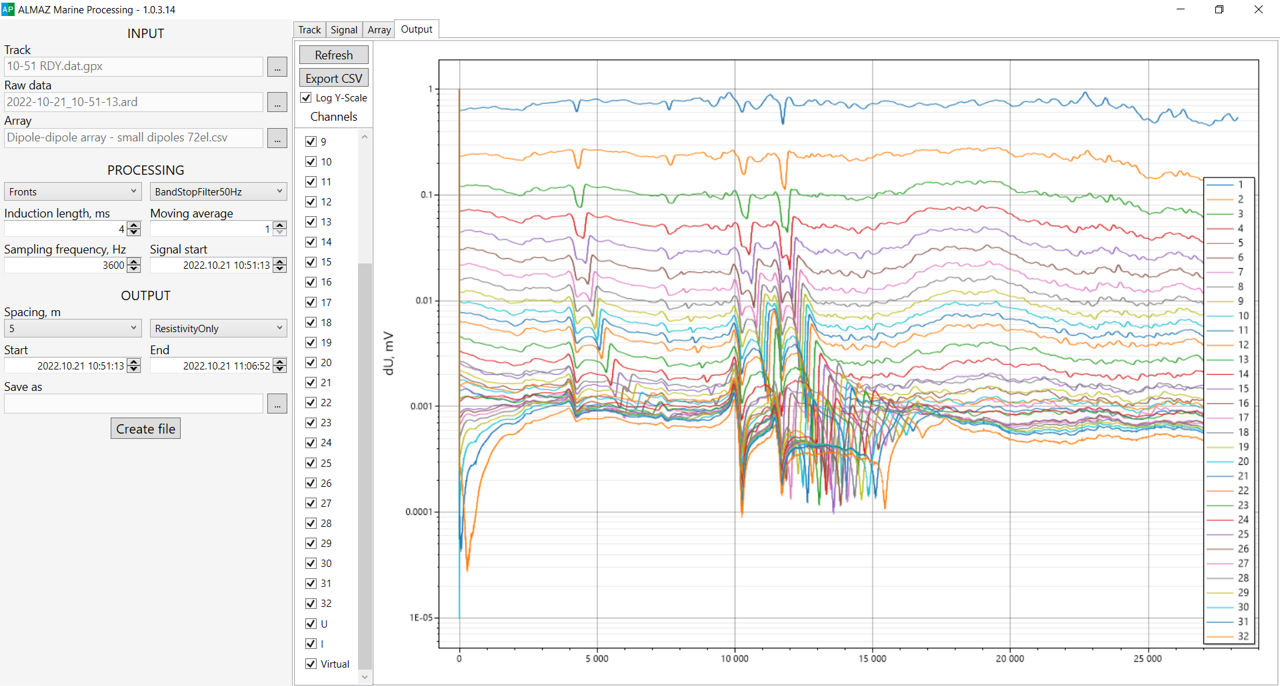Click the ALMAZ app icon in title bar
Image resolution: width=1280 pixels, height=686 pixels.
click(8, 9)
